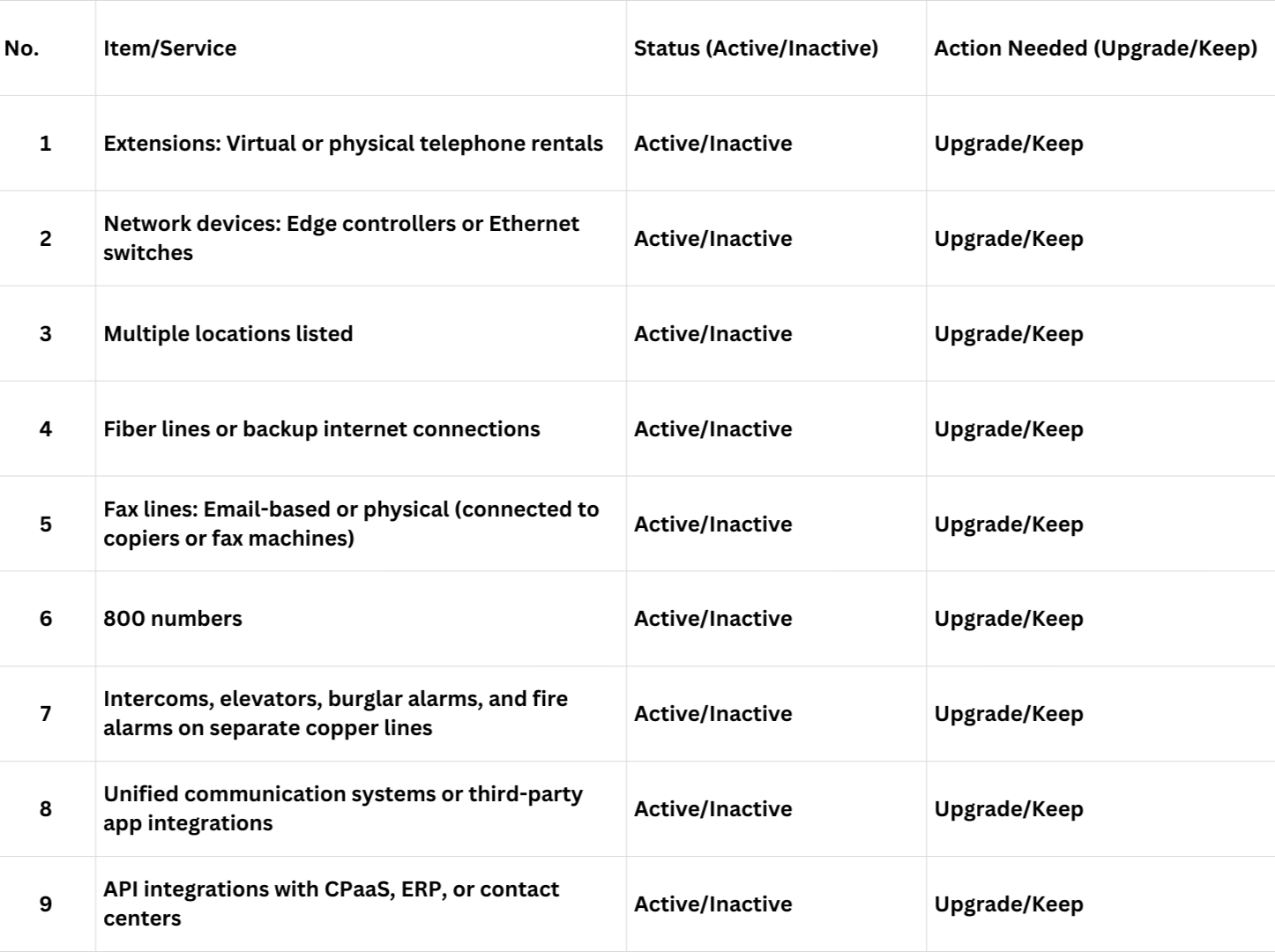Select the Unified communication systems cell

tap(343, 808)
